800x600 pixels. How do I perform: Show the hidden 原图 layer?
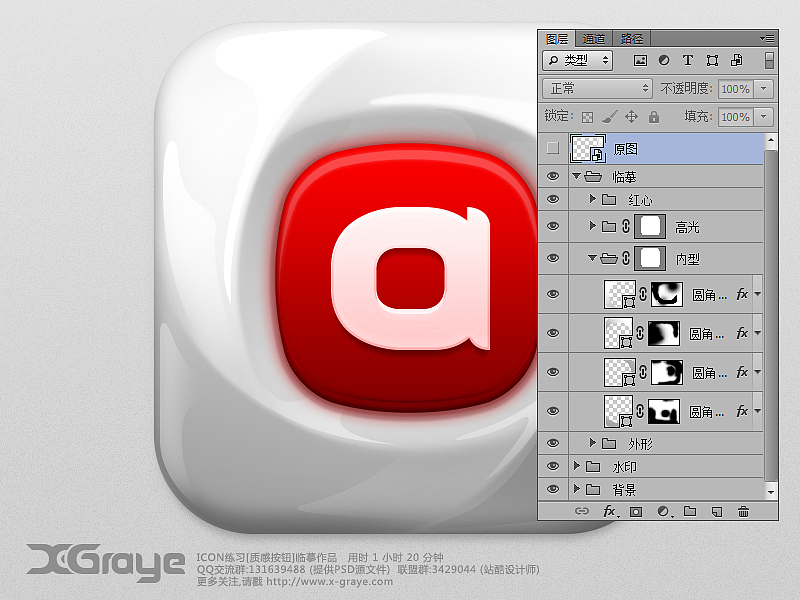(553, 148)
